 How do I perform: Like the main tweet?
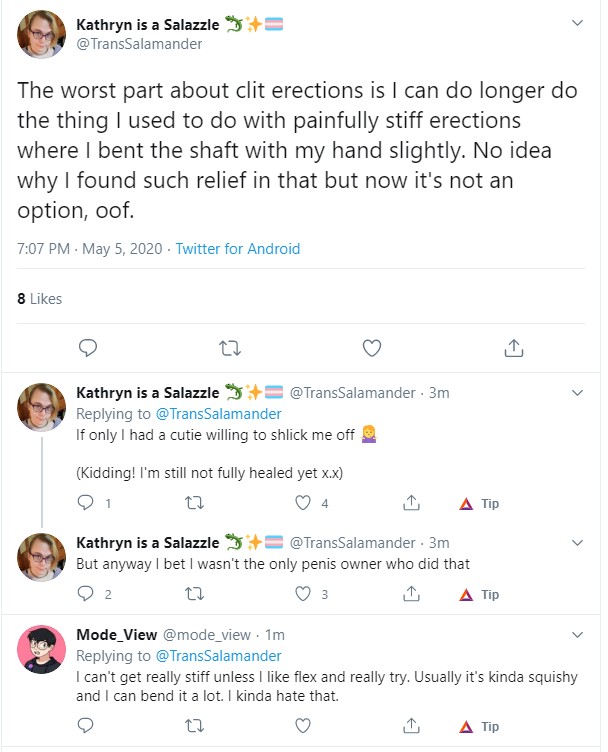(372, 348)
